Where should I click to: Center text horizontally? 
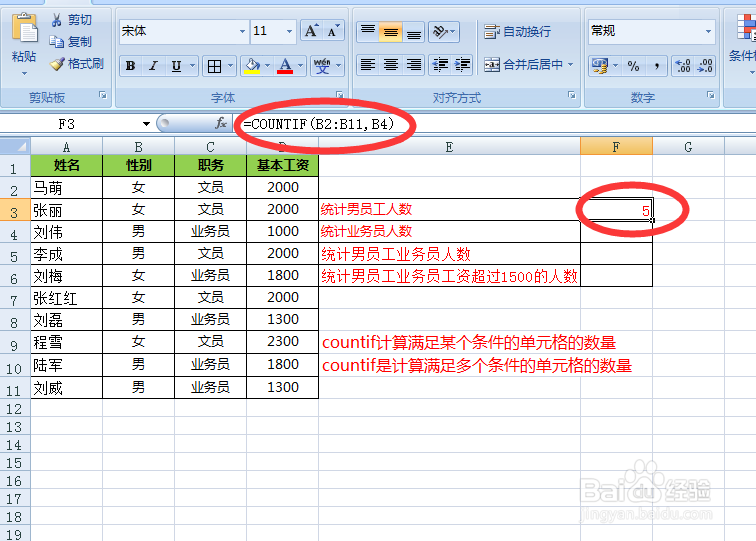point(391,65)
